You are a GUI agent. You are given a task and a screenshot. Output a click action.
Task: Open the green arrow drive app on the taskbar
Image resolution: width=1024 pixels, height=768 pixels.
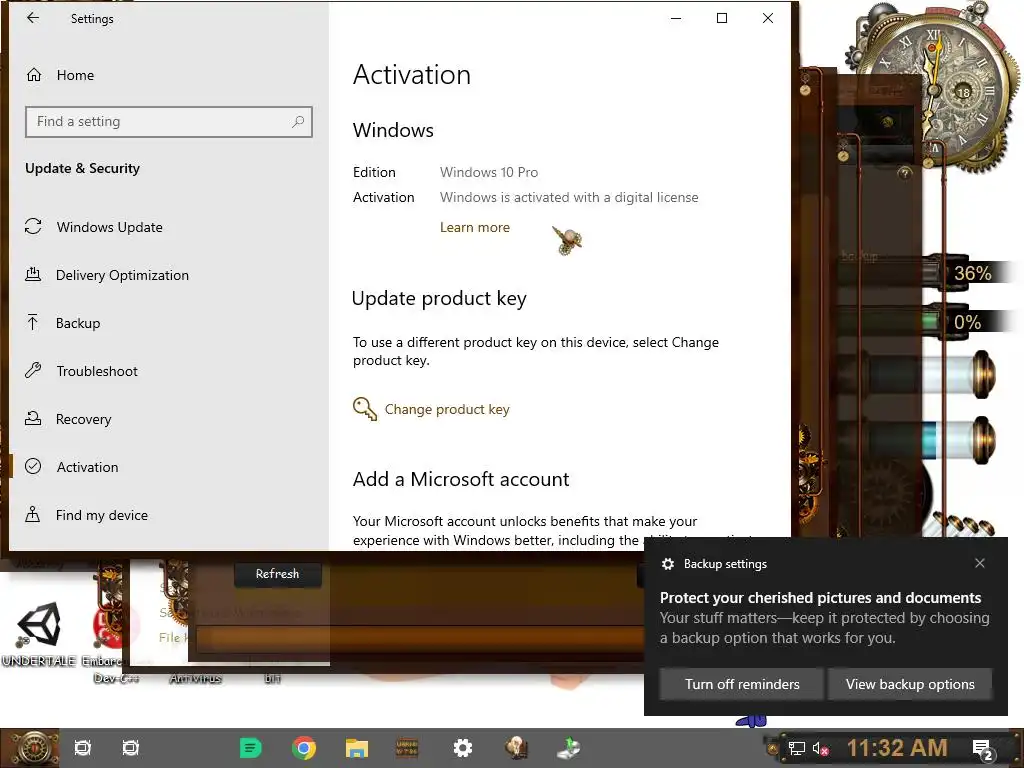click(x=569, y=748)
